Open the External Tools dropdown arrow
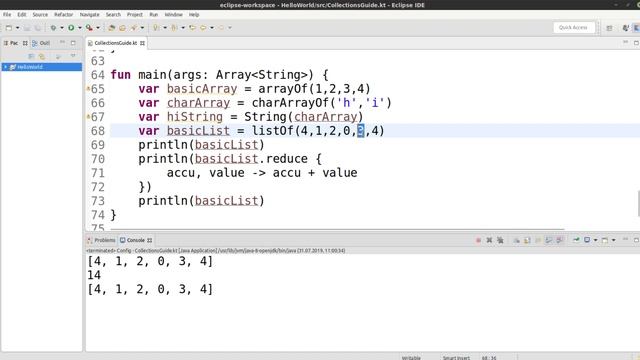Image resolution: width=640 pixels, height=360 pixels. [x=98, y=28]
